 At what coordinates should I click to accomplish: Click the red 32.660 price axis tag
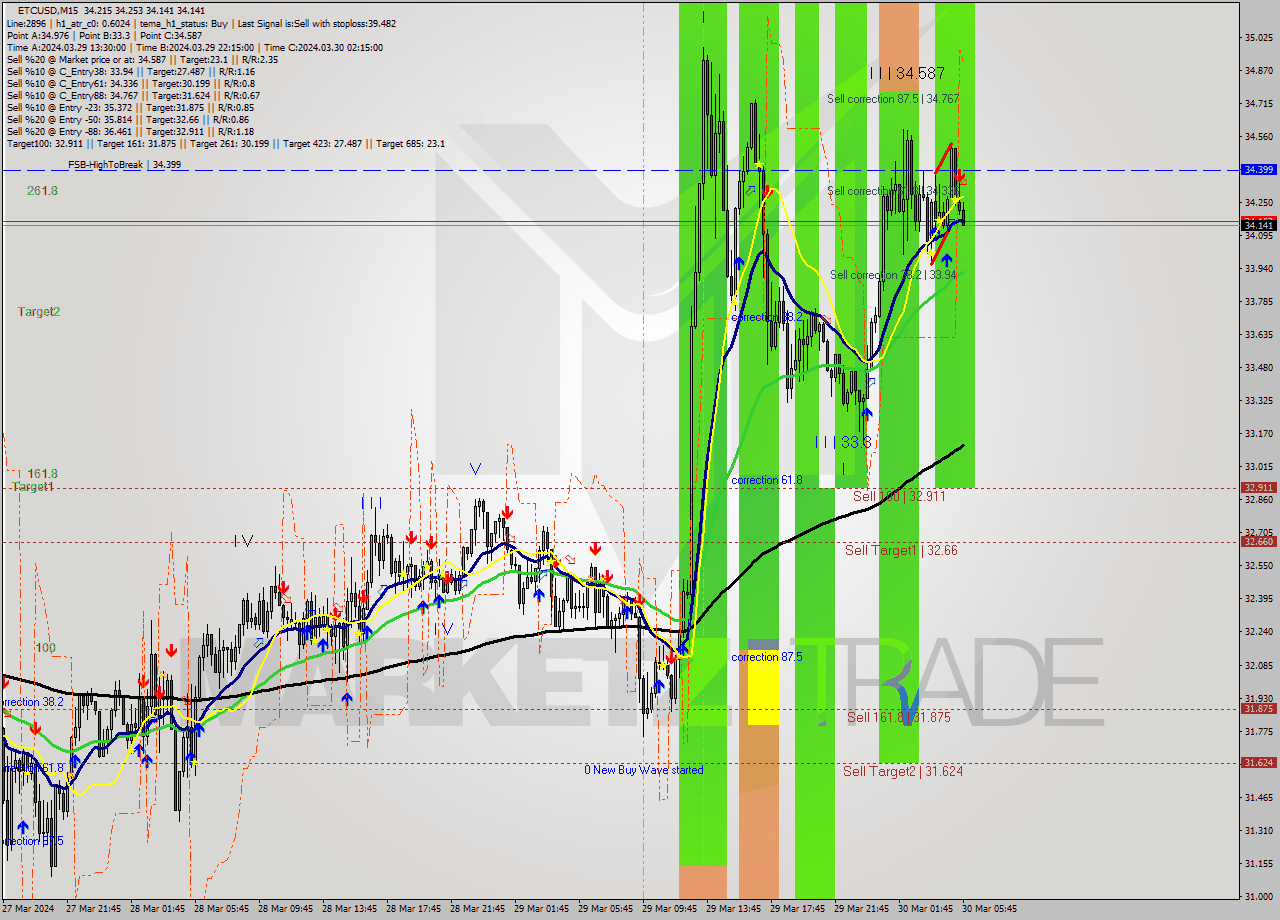(1257, 542)
